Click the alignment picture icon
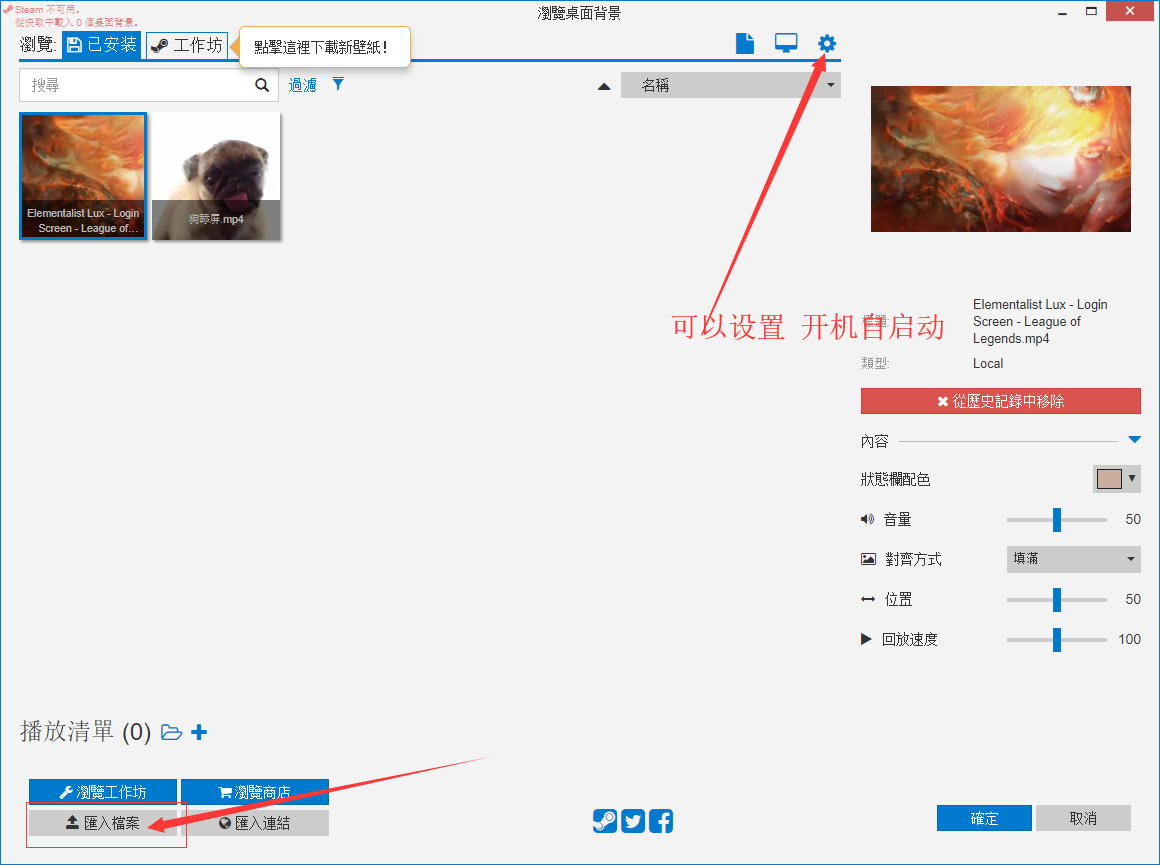 [868, 559]
